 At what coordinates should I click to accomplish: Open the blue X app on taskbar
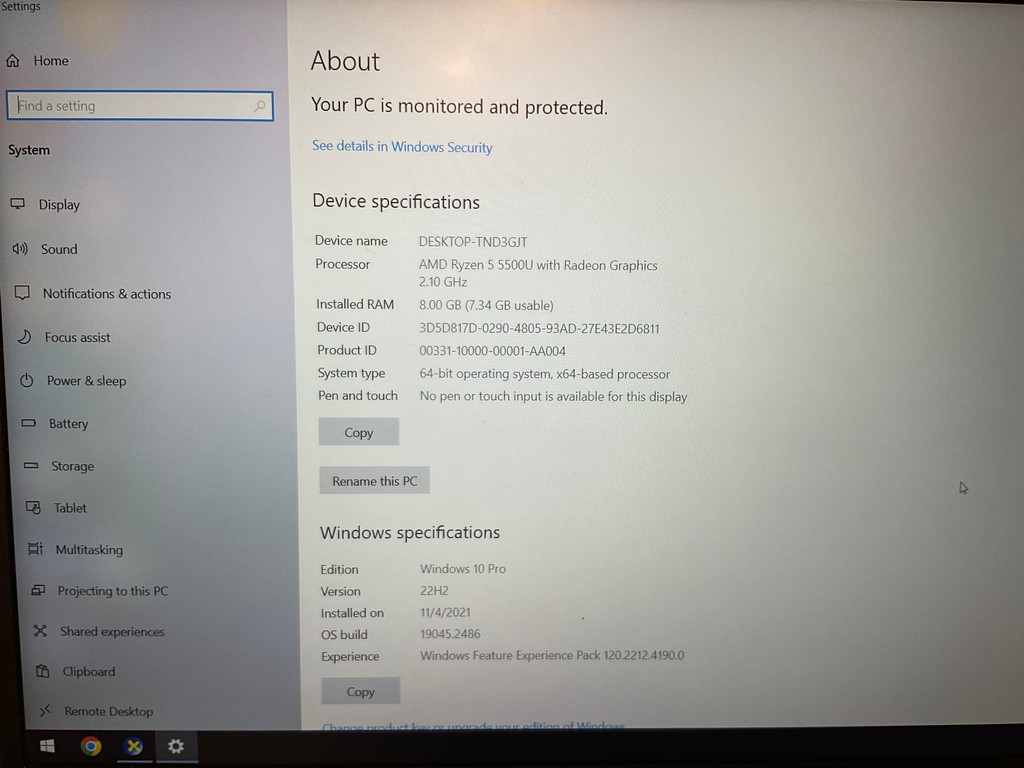click(134, 746)
